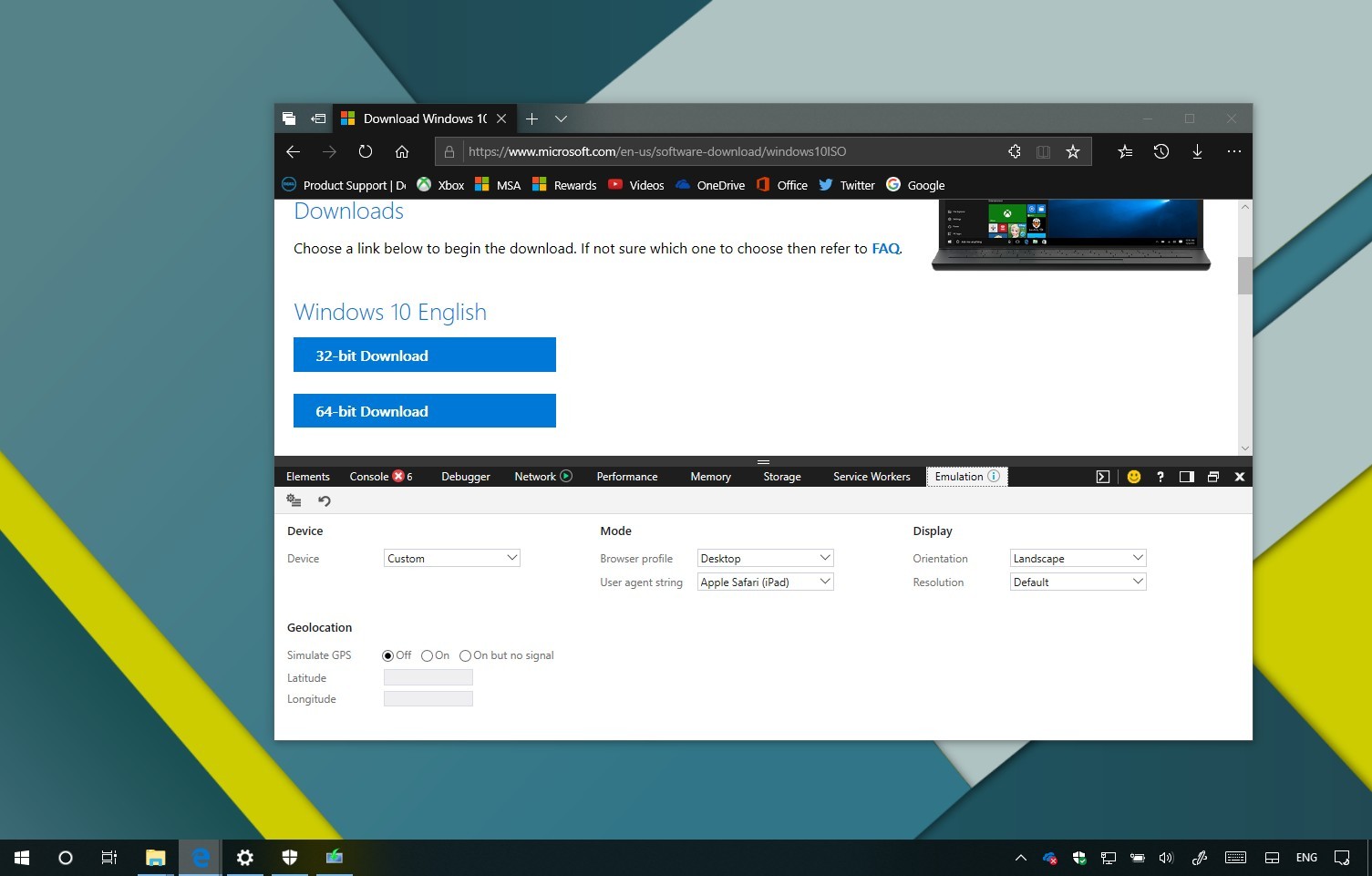Open Edge Settings and more menu
The height and width of the screenshot is (876, 1372).
pos(1234,151)
